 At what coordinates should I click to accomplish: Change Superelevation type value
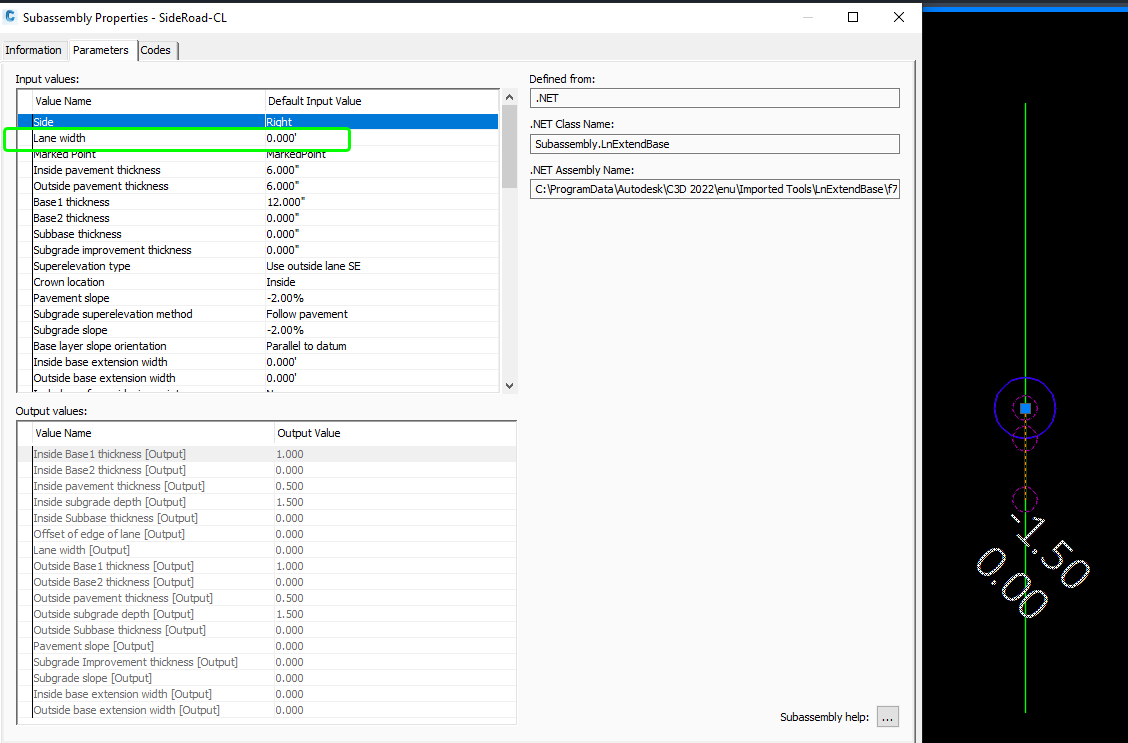380,266
